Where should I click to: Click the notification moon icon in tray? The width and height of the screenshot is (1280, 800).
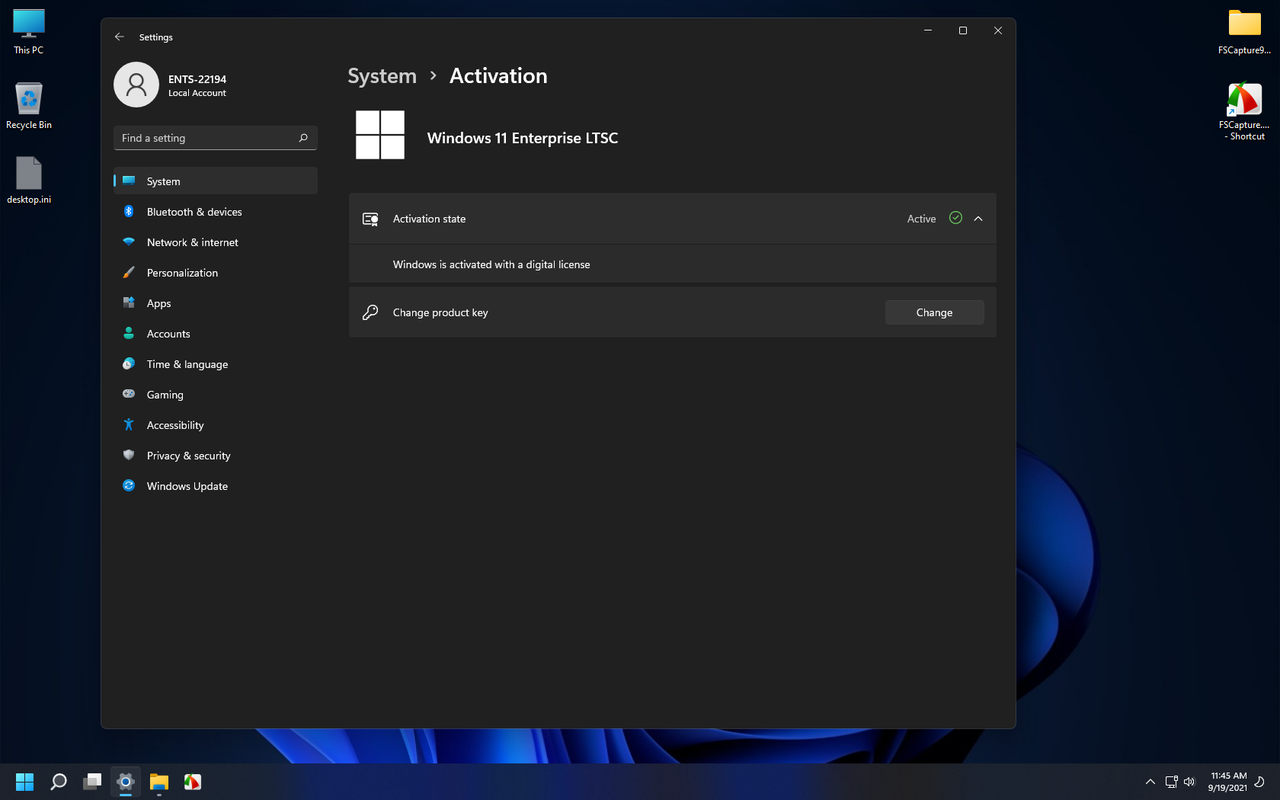(1261, 781)
